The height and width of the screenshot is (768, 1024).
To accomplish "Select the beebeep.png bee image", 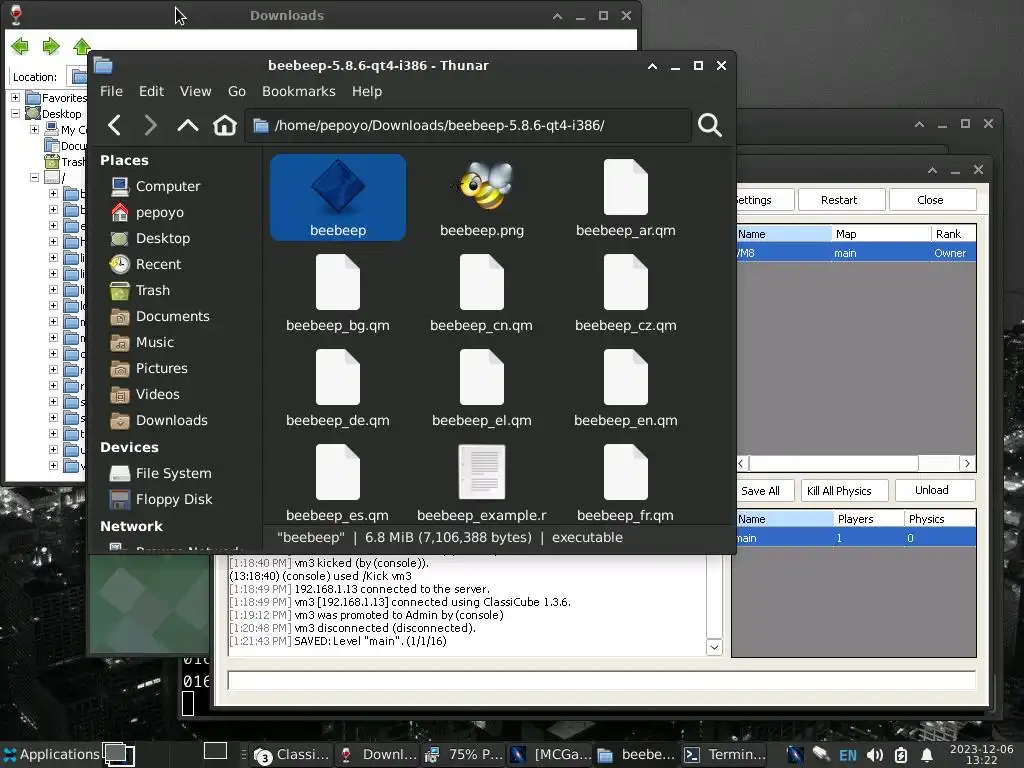I will (482, 197).
